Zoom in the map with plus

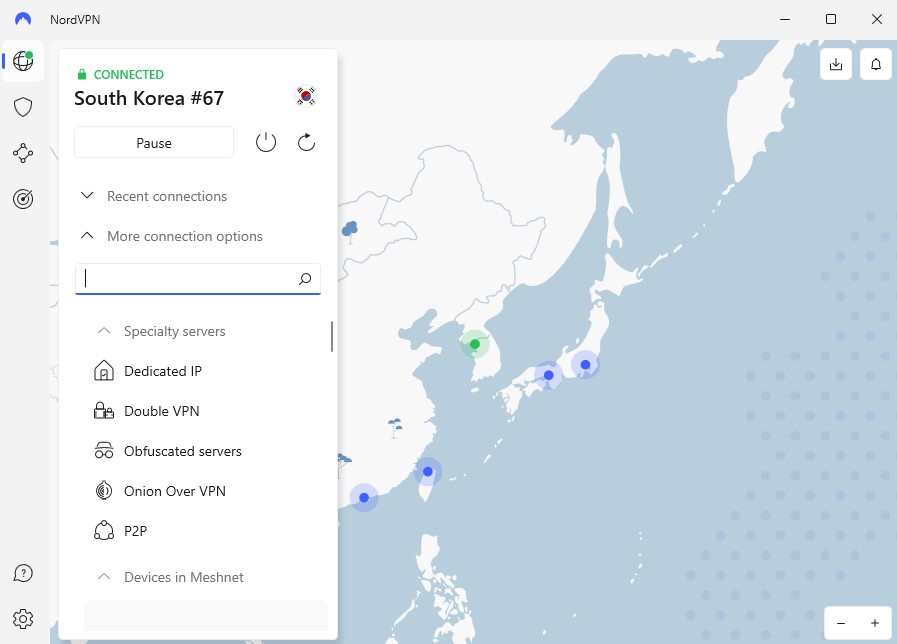click(x=875, y=623)
